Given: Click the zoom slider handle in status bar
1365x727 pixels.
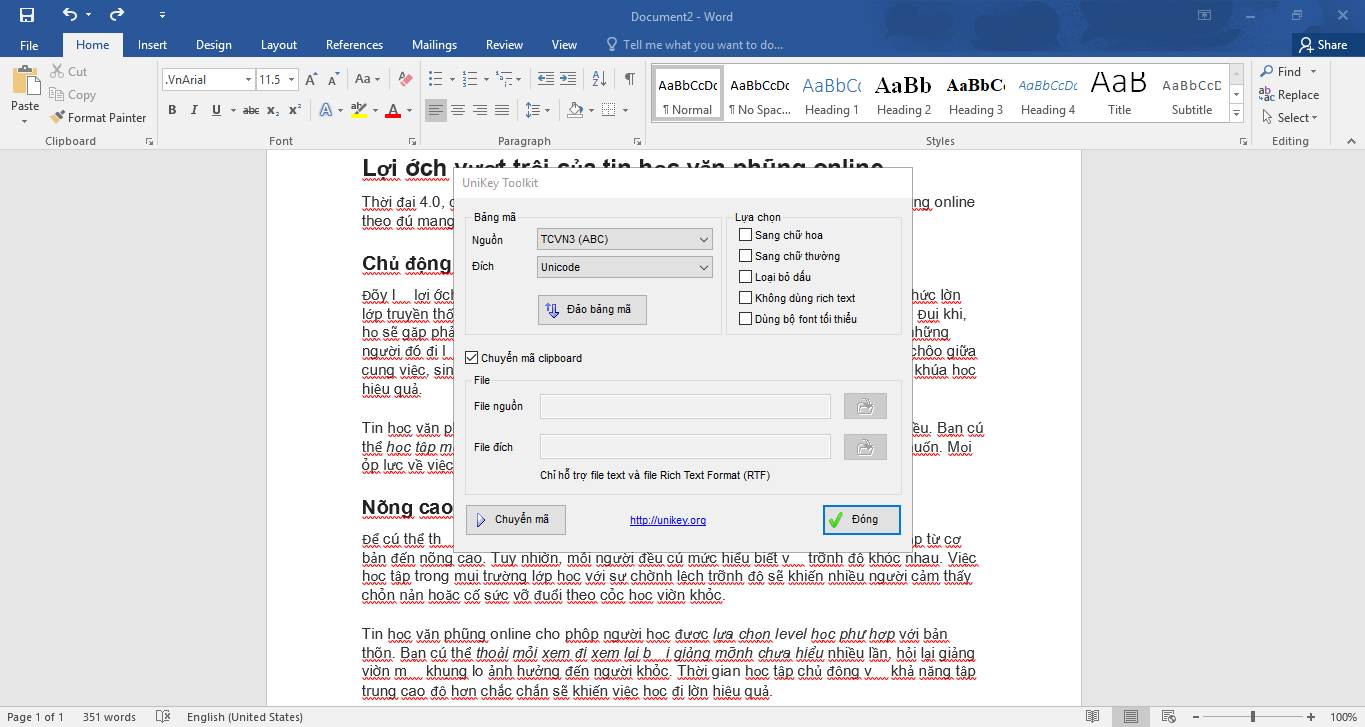Looking at the screenshot, I should 1253,717.
